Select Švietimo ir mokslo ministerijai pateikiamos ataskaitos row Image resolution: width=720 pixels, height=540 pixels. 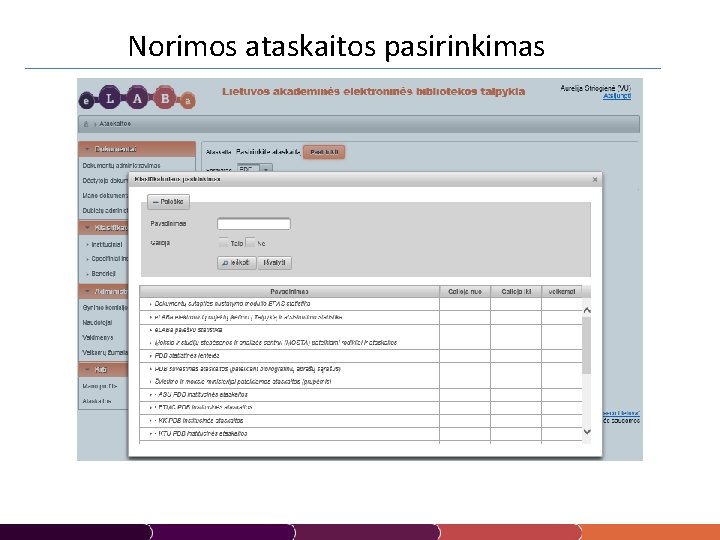pos(361,382)
